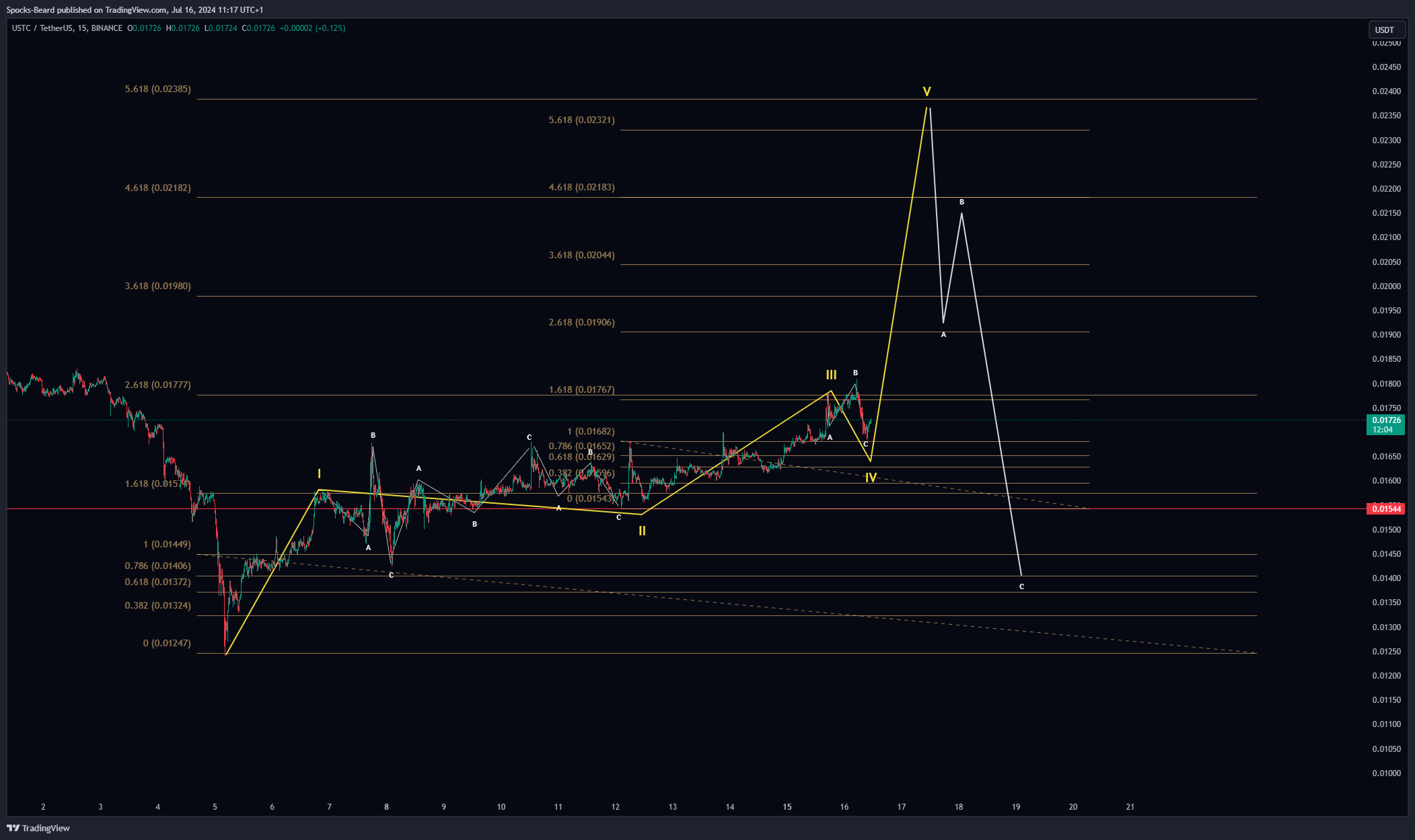Click the Fibonacci label 0.618 (0.01372)

(x=158, y=582)
